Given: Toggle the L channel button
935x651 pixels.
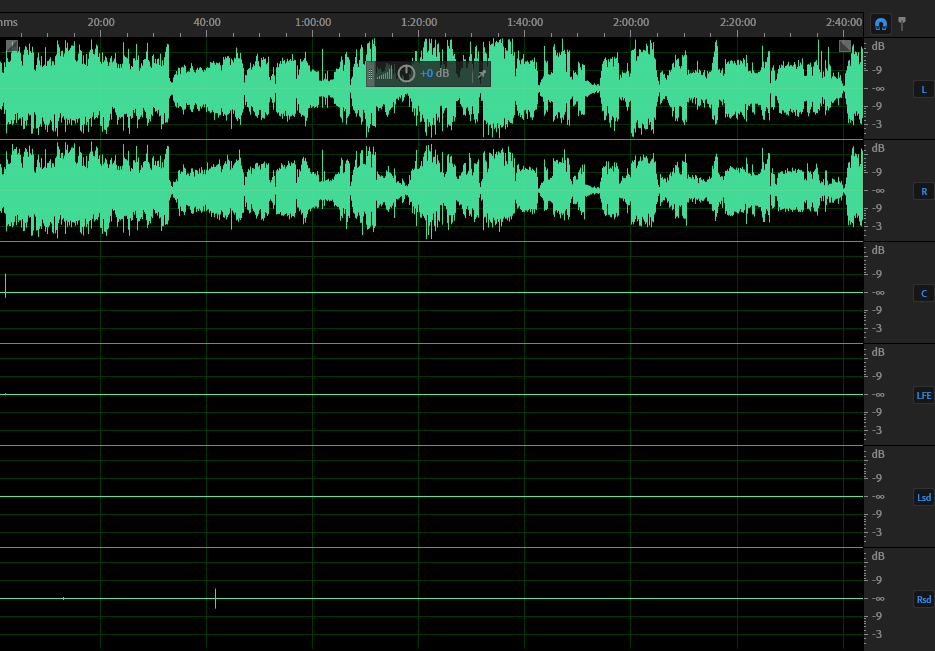Looking at the screenshot, I should (x=924, y=89).
